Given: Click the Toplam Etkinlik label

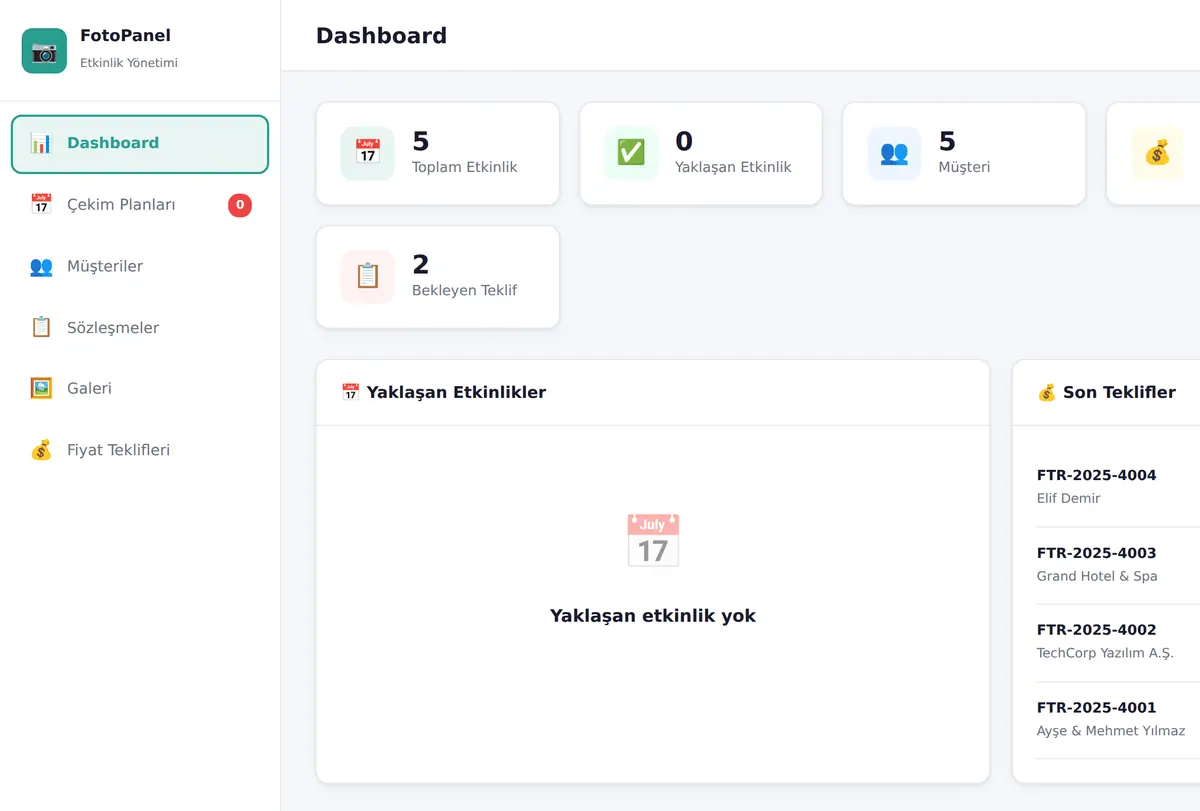Looking at the screenshot, I should [x=465, y=167].
